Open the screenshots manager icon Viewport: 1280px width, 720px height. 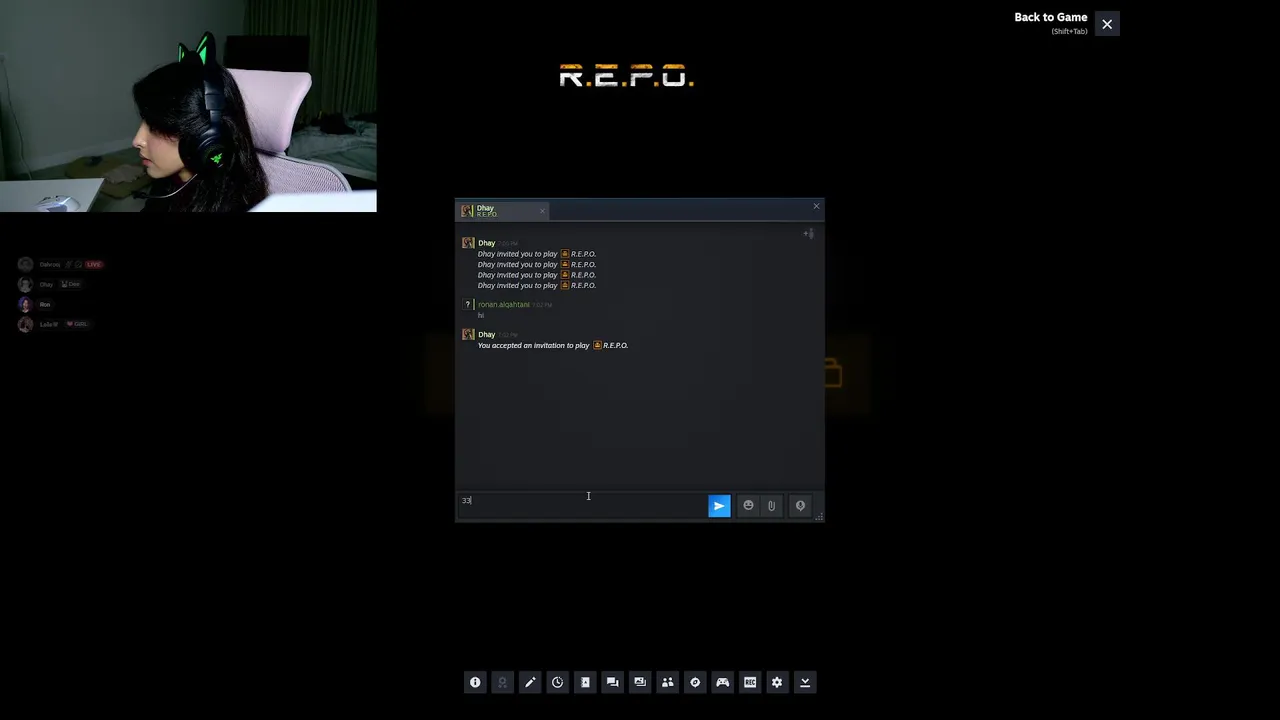tap(640, 682)
